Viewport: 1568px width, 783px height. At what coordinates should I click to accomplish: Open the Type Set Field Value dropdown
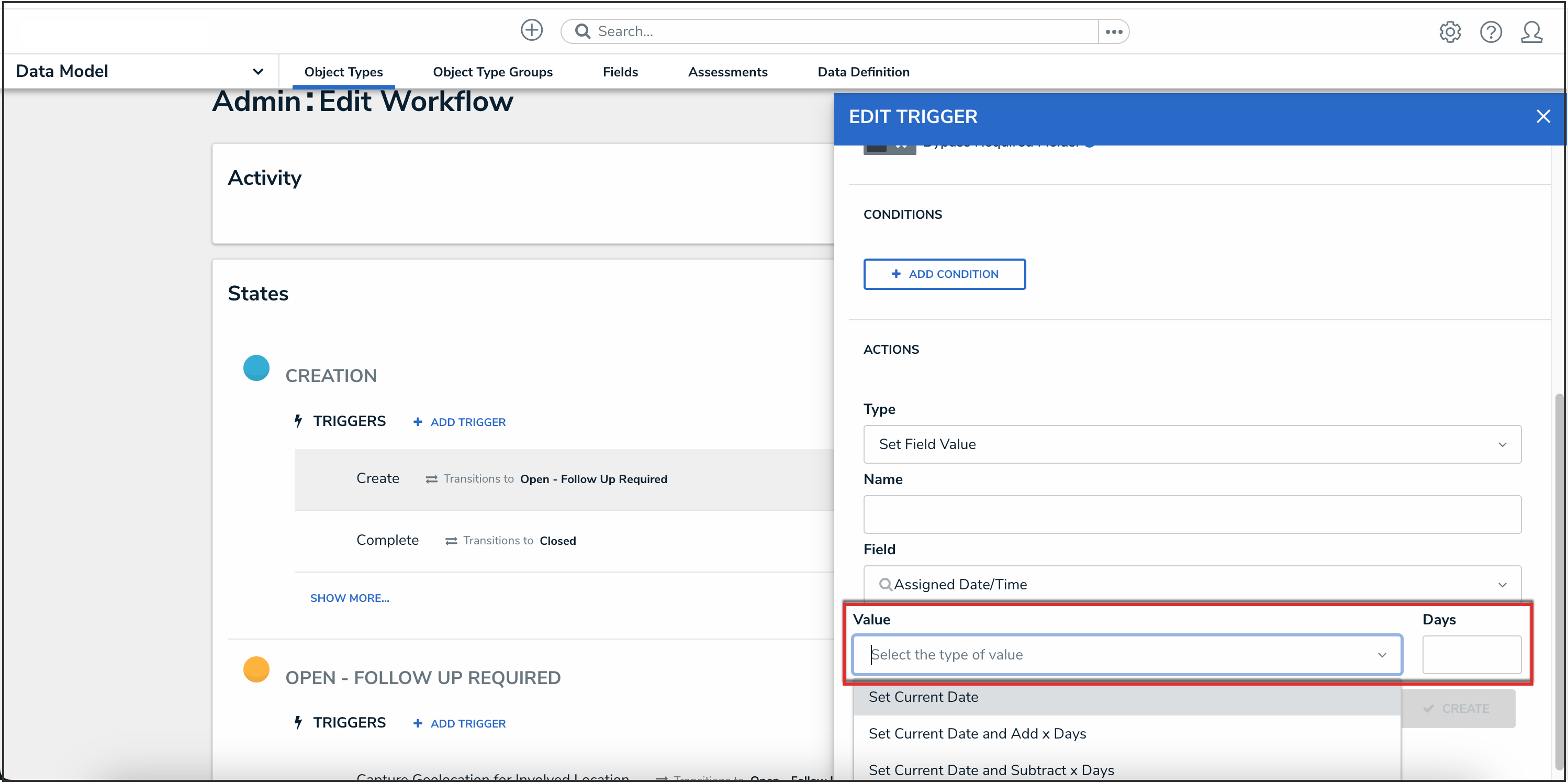[1191, 444]
